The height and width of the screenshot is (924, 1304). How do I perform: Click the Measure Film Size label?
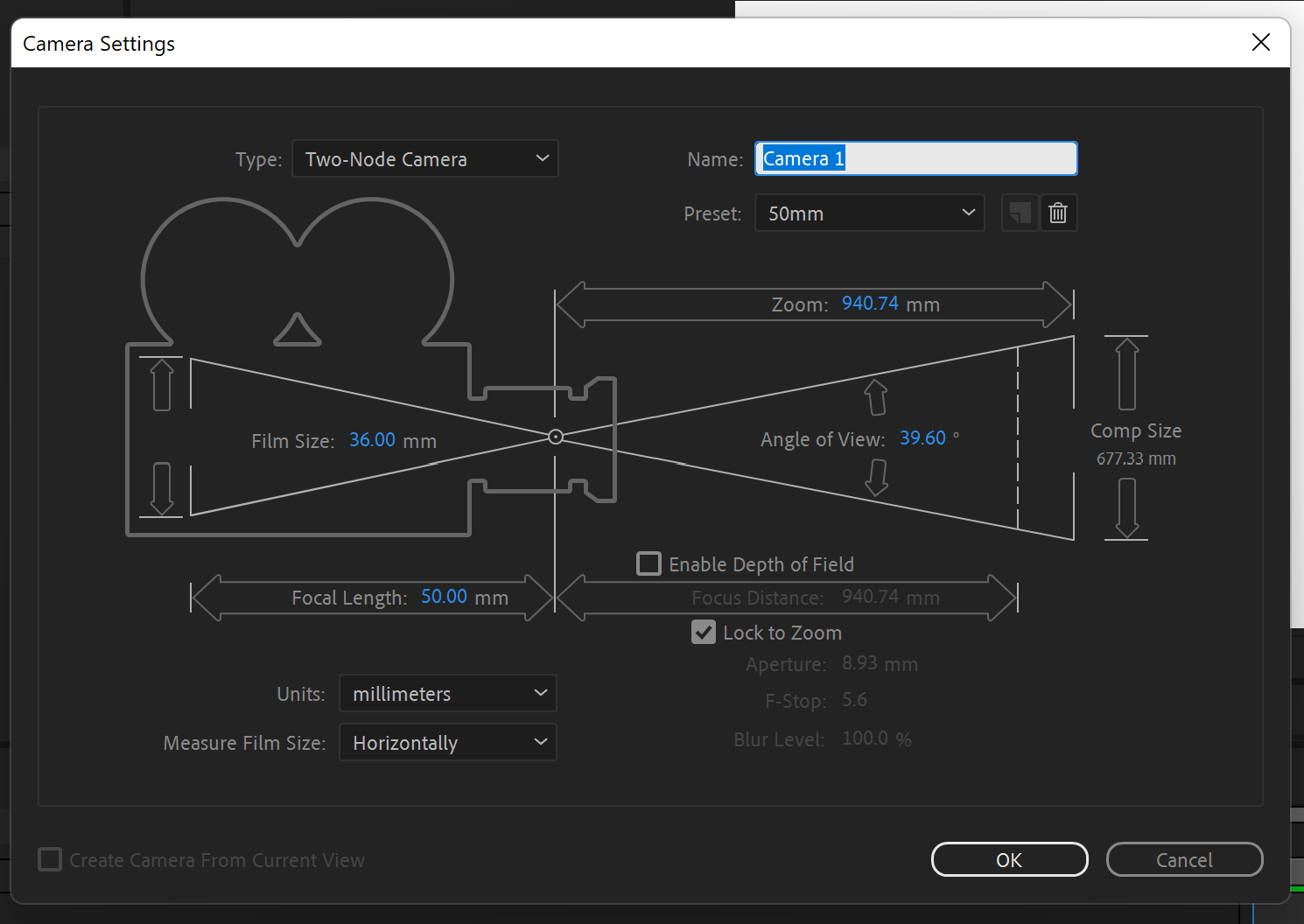244,743
